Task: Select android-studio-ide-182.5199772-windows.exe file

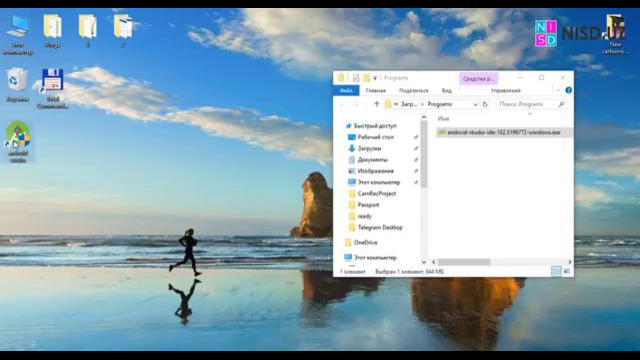Action: click(x=504, y=132)
